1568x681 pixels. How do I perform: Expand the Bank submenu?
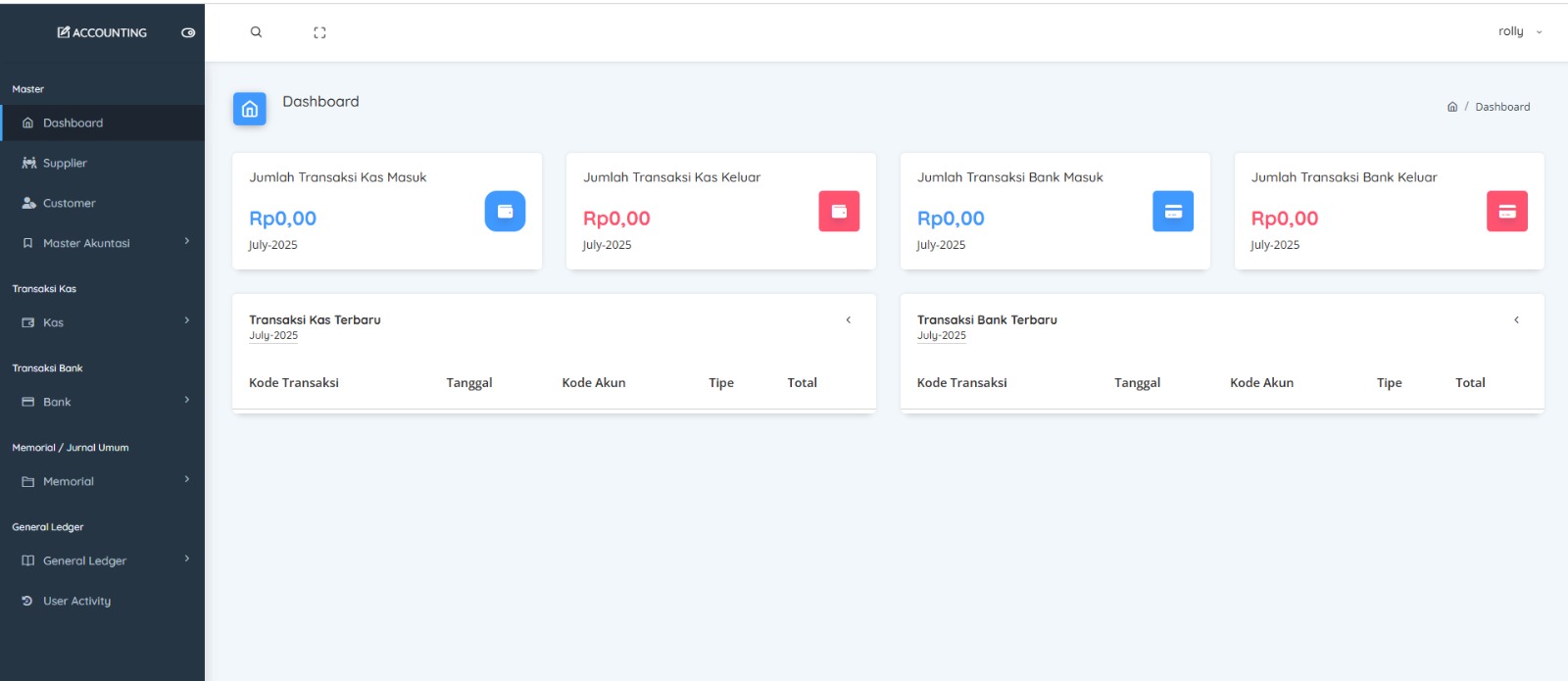[x=103, y=402]
